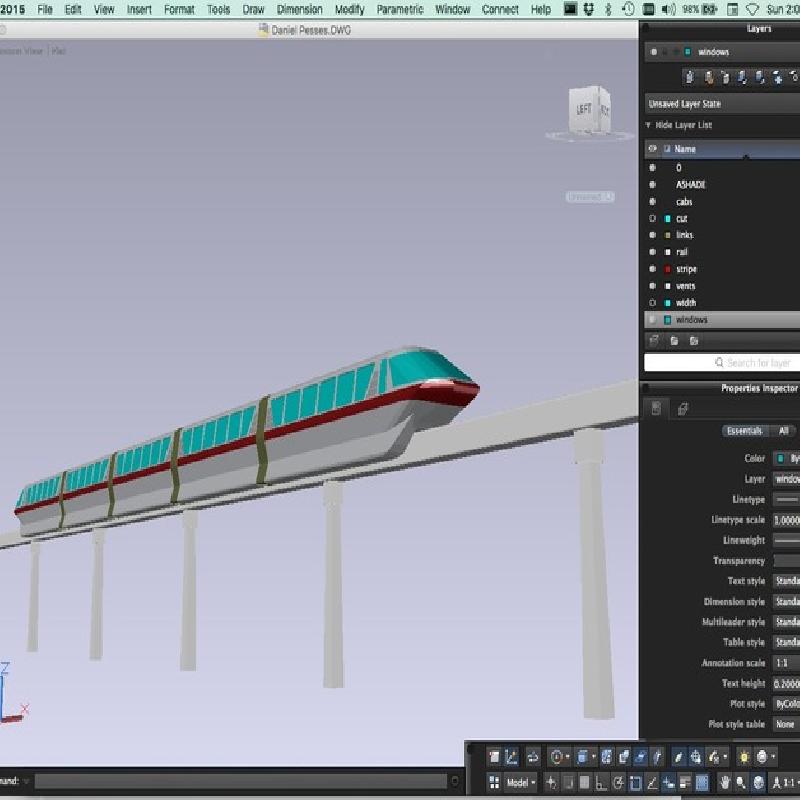
Task: Toggle the Lineweight display status bar icon
Action: pos(685,782)
